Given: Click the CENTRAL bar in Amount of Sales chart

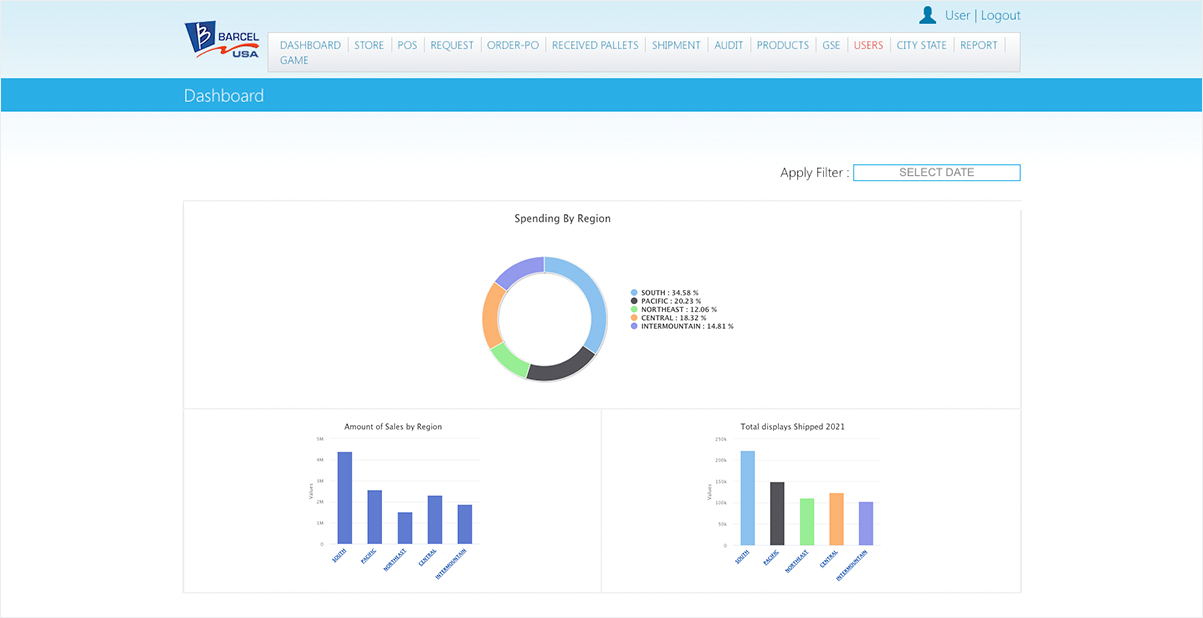Looking at the screenshot, I should click(435, 520).
